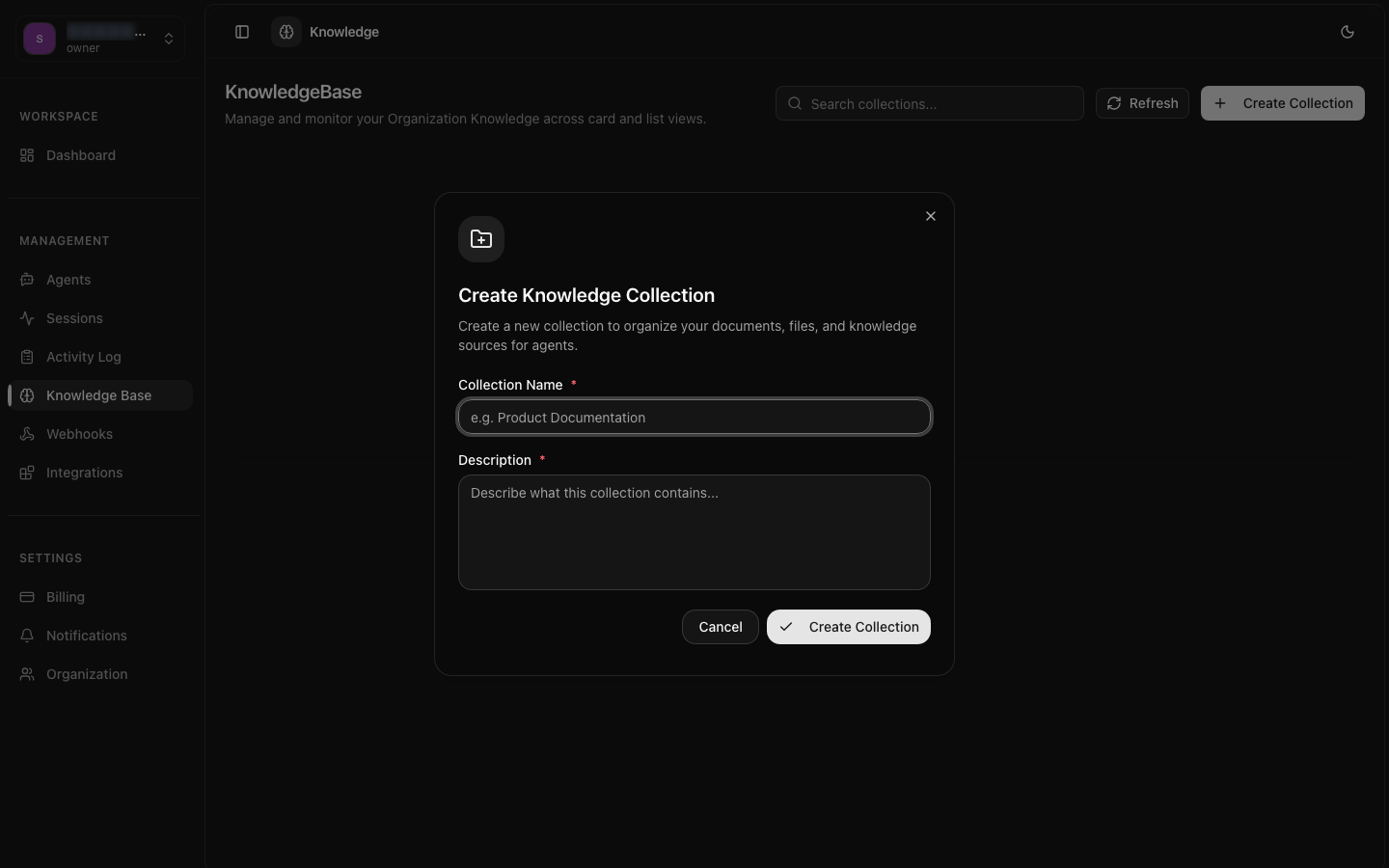Confirm with the dialog Create Collection button
The width and height of the screenshot is (1389, 868).
coord(849,627)
